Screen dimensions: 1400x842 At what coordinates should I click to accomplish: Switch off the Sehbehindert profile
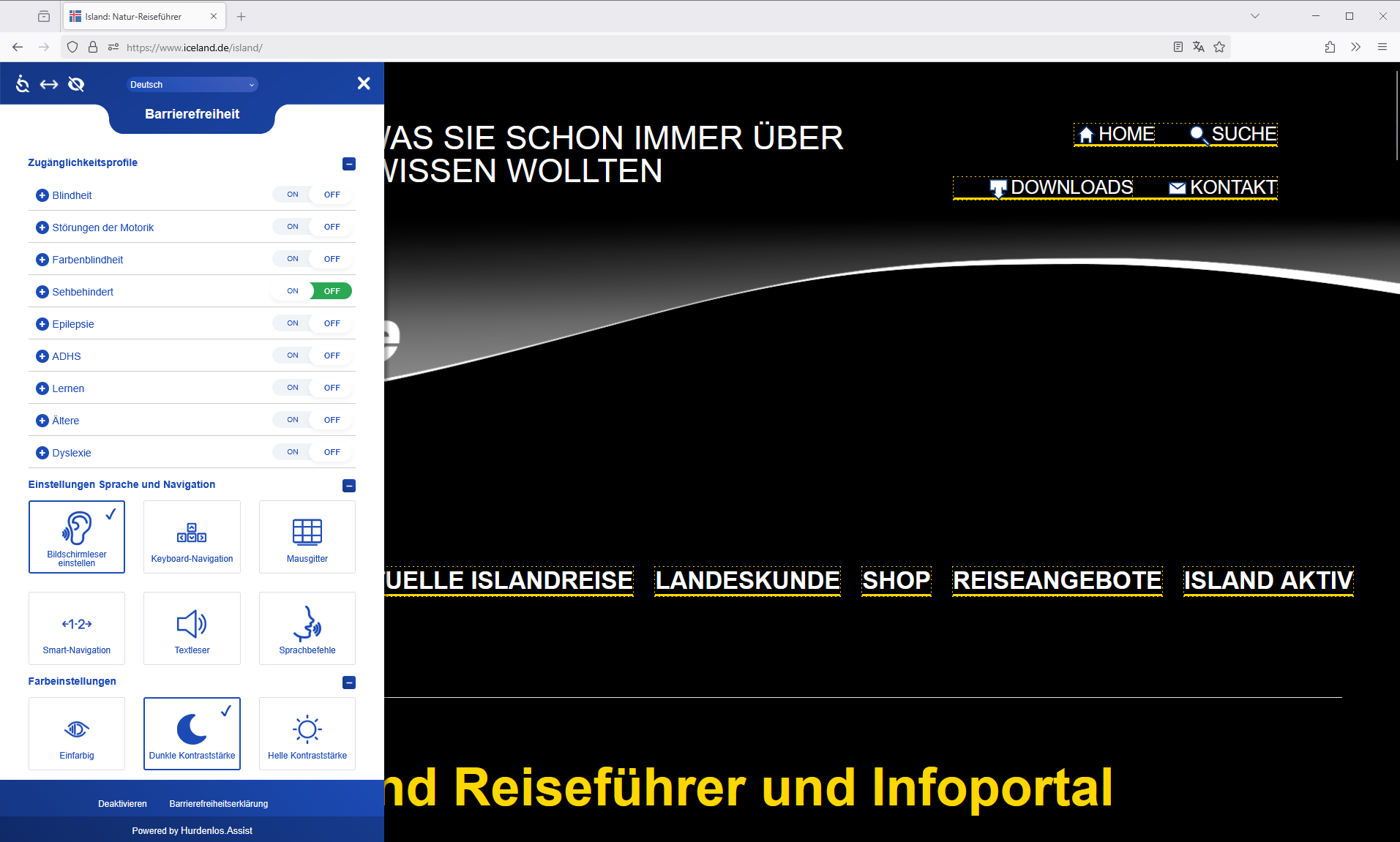(x=331, y=290)
